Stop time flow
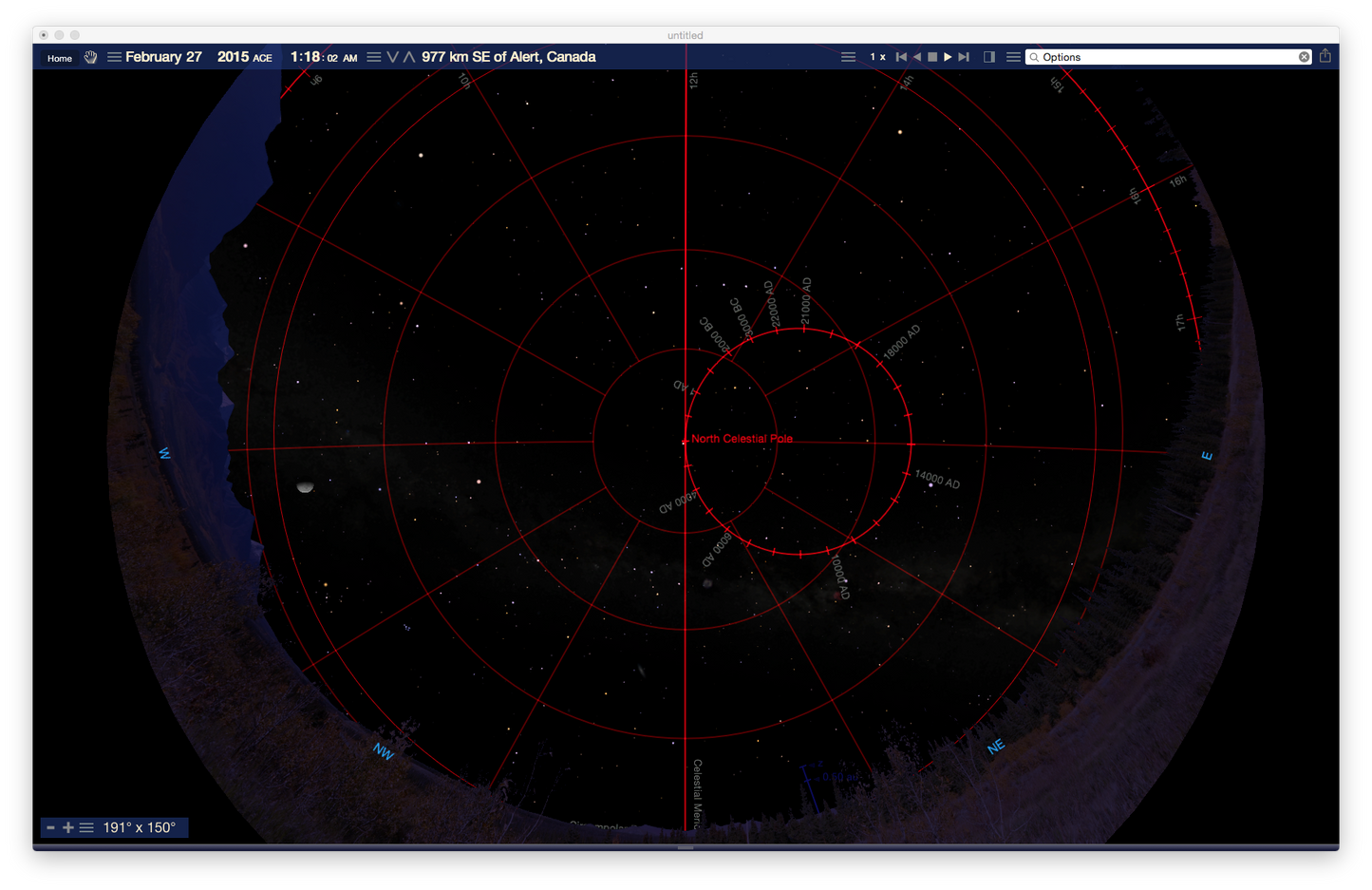The width and height of the screenshot is (1372, 890). (x=932, y=57)
